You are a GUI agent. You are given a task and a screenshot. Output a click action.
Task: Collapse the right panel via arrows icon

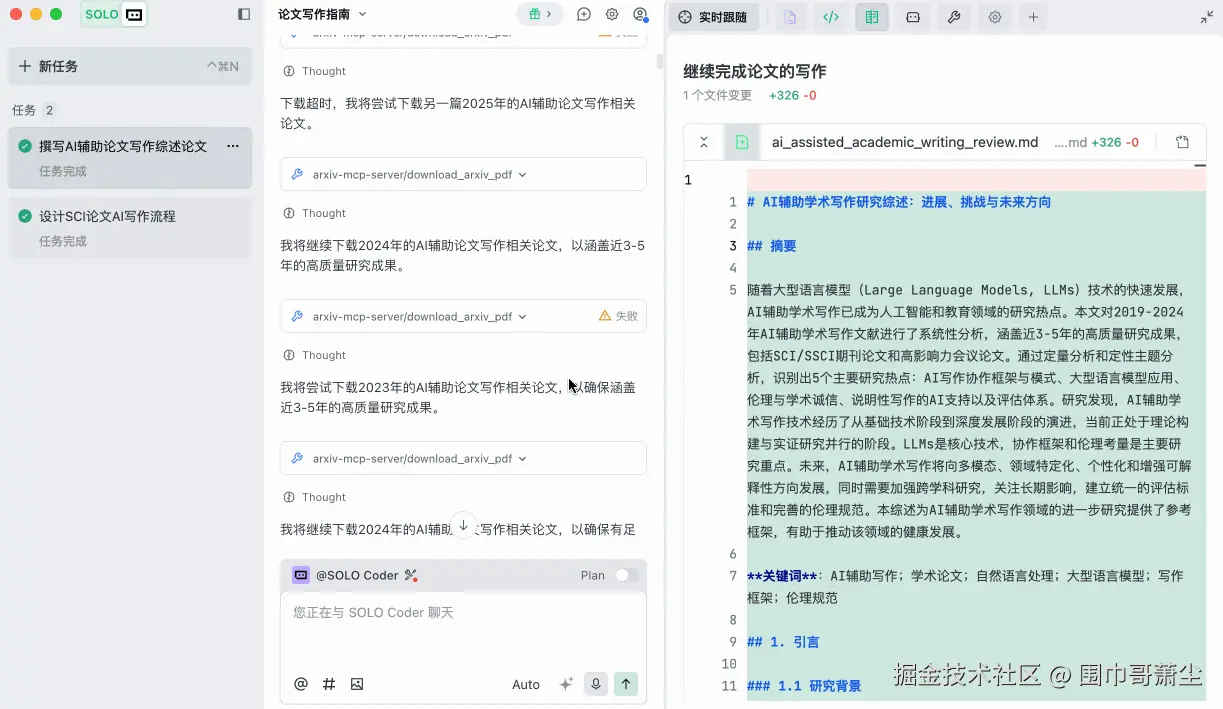pyautogui.click(x=1207, y=17)
